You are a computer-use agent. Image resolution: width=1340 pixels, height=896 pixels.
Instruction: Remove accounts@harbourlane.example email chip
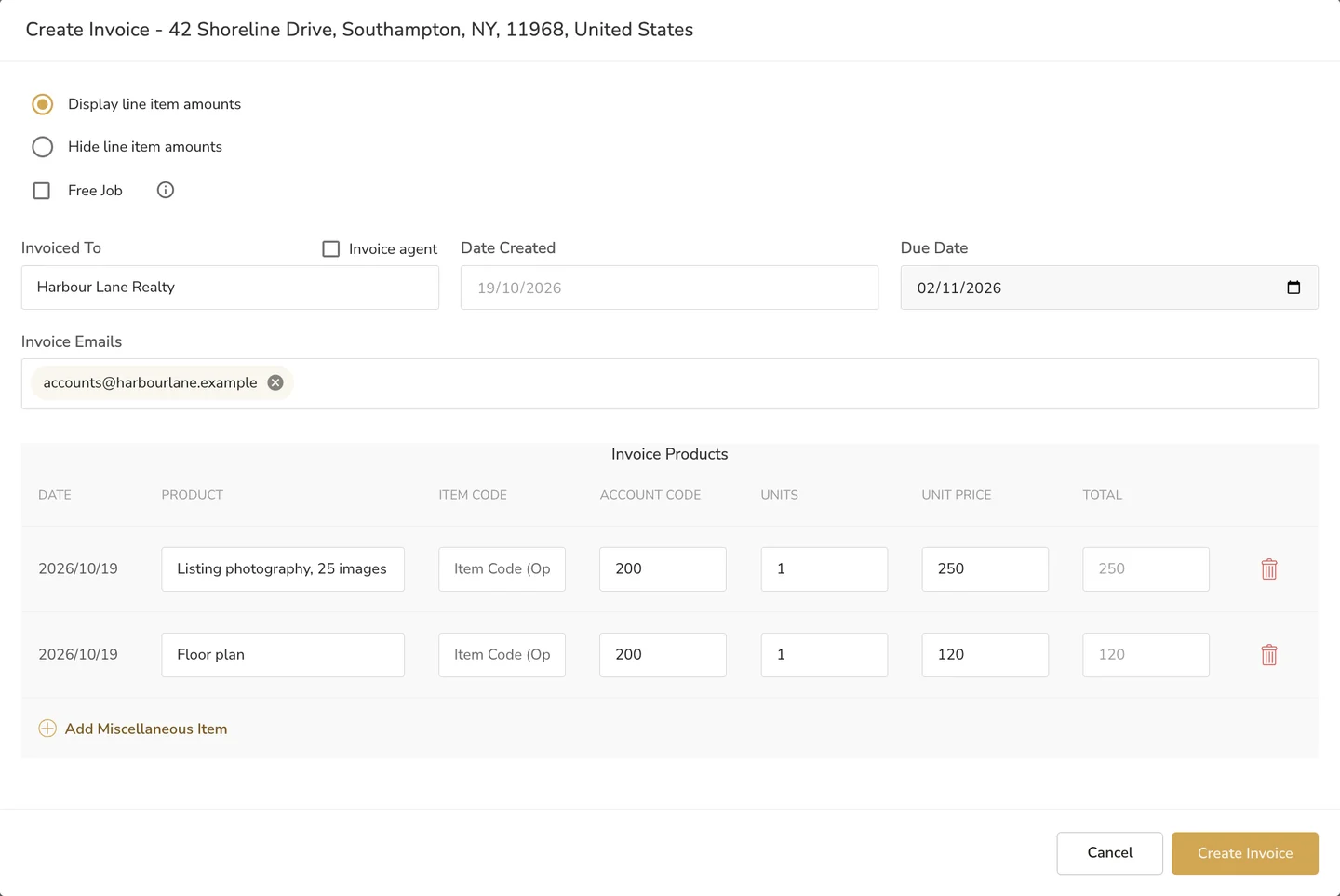click(x=275, y=382)
